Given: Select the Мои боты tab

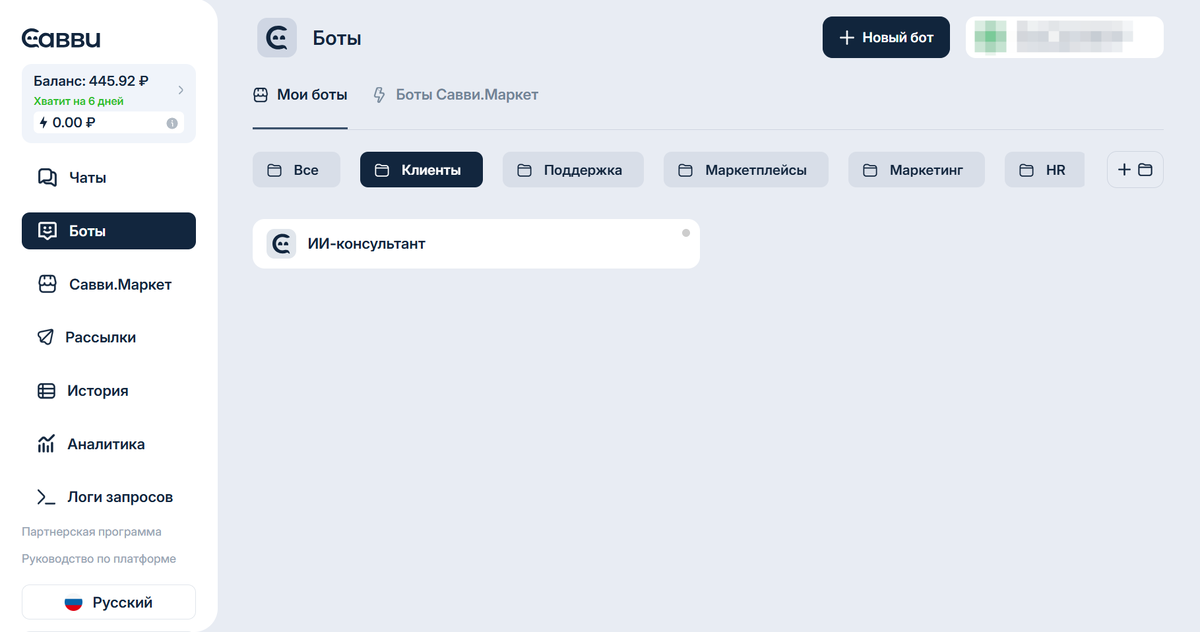Looking at the screenshot, I should (299, 94).
